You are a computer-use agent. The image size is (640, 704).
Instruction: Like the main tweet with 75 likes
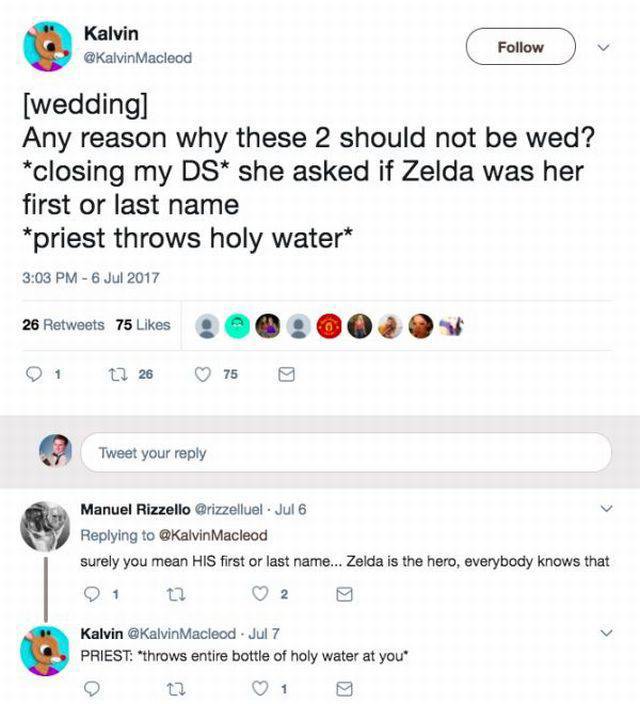[x=203, y=374]
